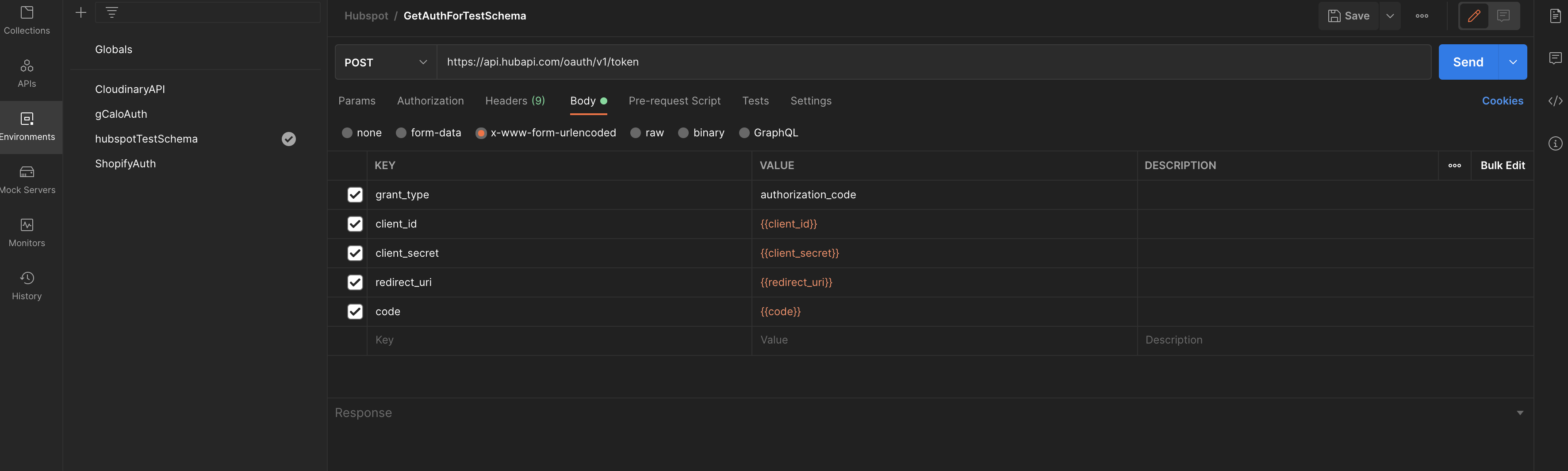Click the empty Value placeholder cell
This screenshot has width=1568, height=471.
tap(944, 340)
